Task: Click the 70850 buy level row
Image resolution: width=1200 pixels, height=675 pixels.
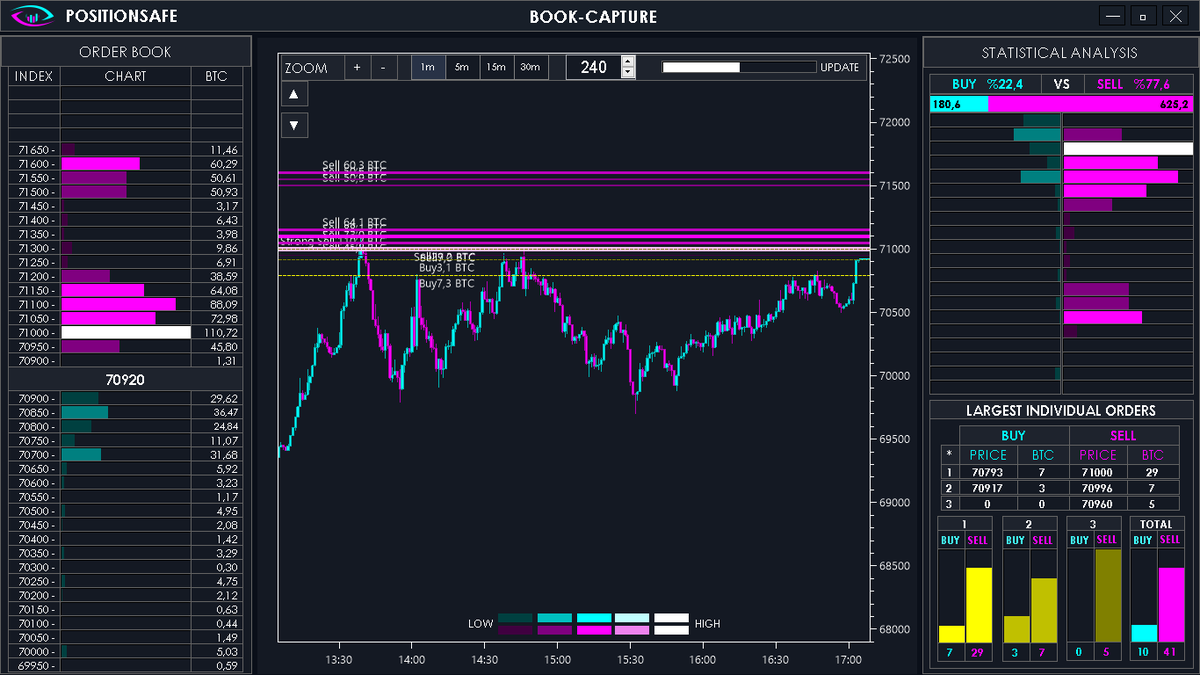Action: [x=125, y=412]
